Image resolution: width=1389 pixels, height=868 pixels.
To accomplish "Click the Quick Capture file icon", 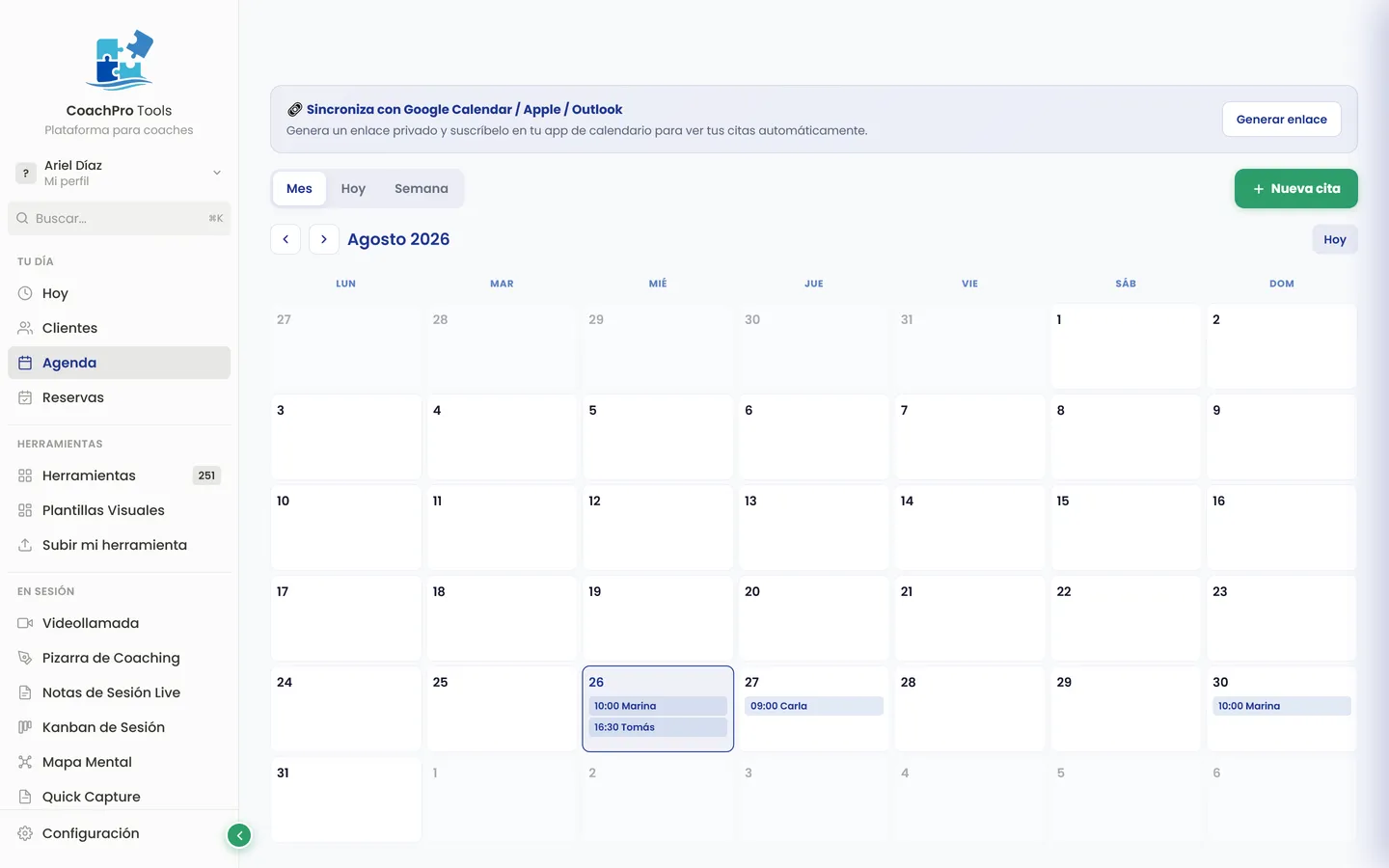I will 25,797.
